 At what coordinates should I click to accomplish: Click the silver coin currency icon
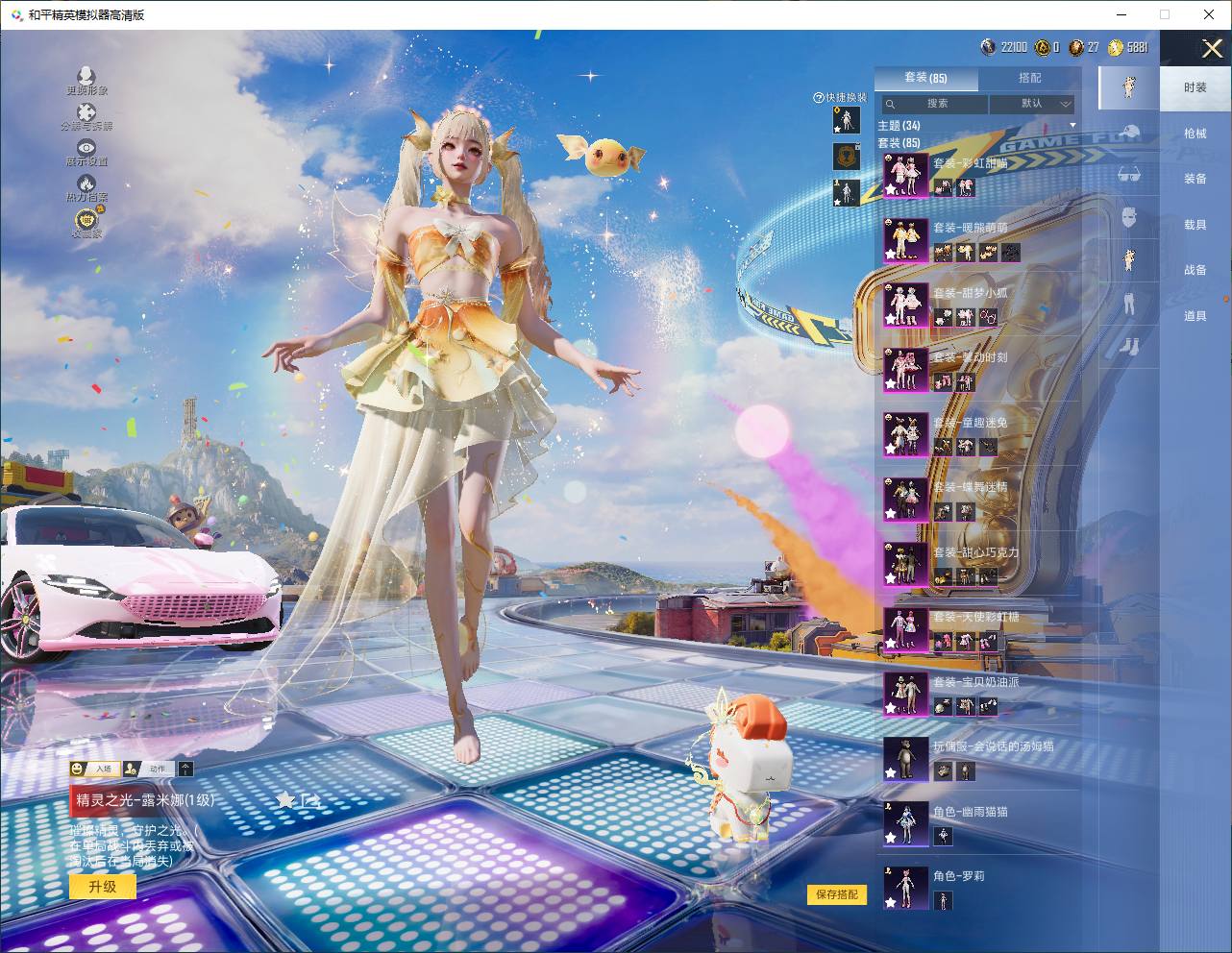pyautogui.click(x=988, y=47)
